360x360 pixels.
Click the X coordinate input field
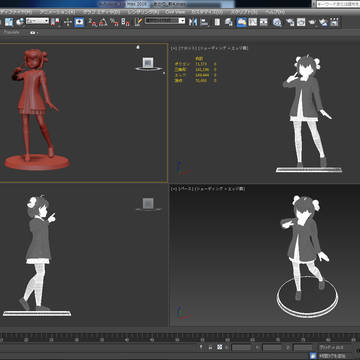click(x=241, y=347)
